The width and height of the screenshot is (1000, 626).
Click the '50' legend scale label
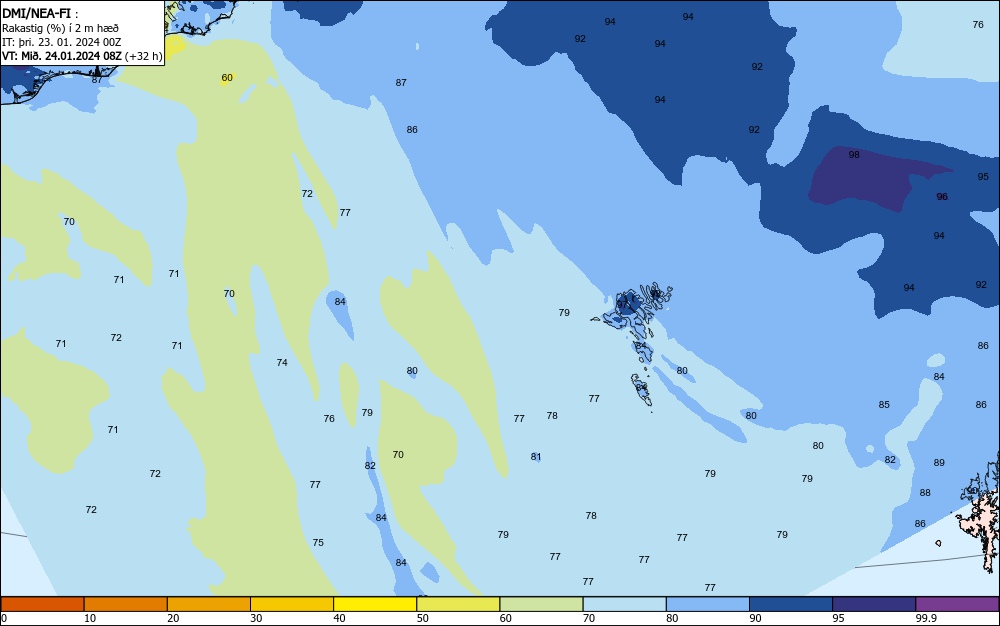point(422,618)
